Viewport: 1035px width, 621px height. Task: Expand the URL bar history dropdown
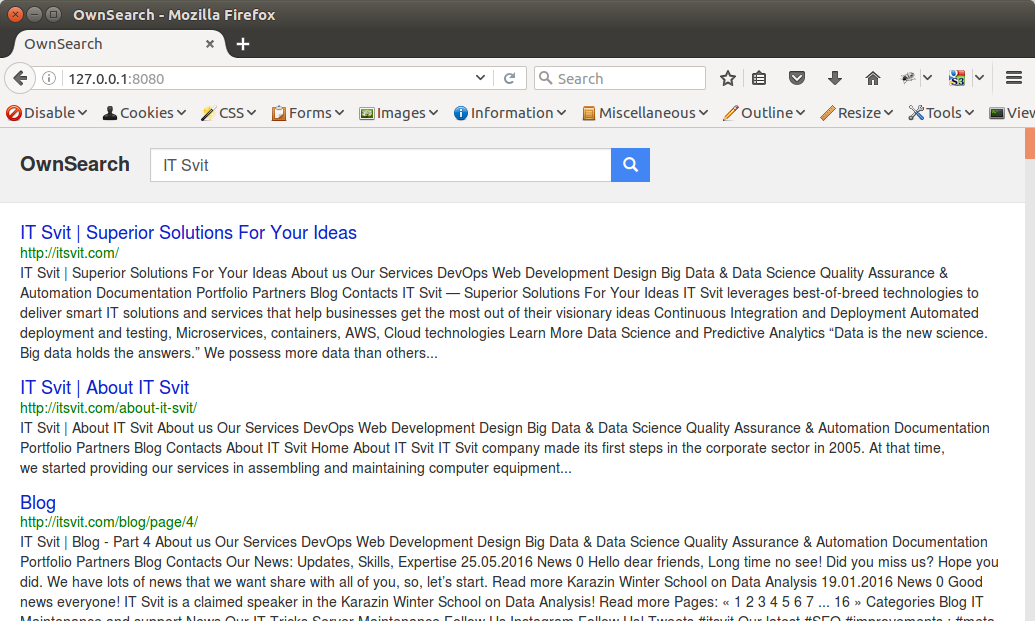[481, 78]
